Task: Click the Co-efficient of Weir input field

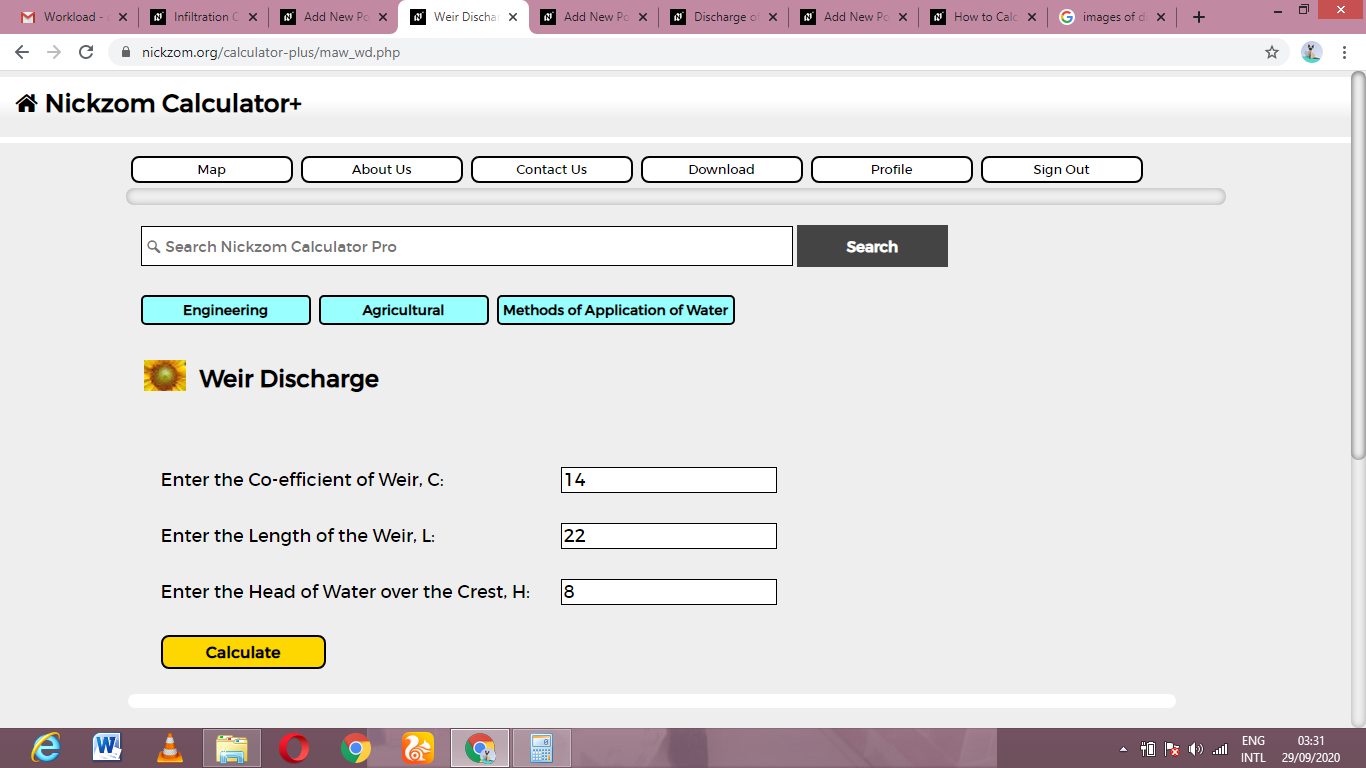Action: coord(669,480)
